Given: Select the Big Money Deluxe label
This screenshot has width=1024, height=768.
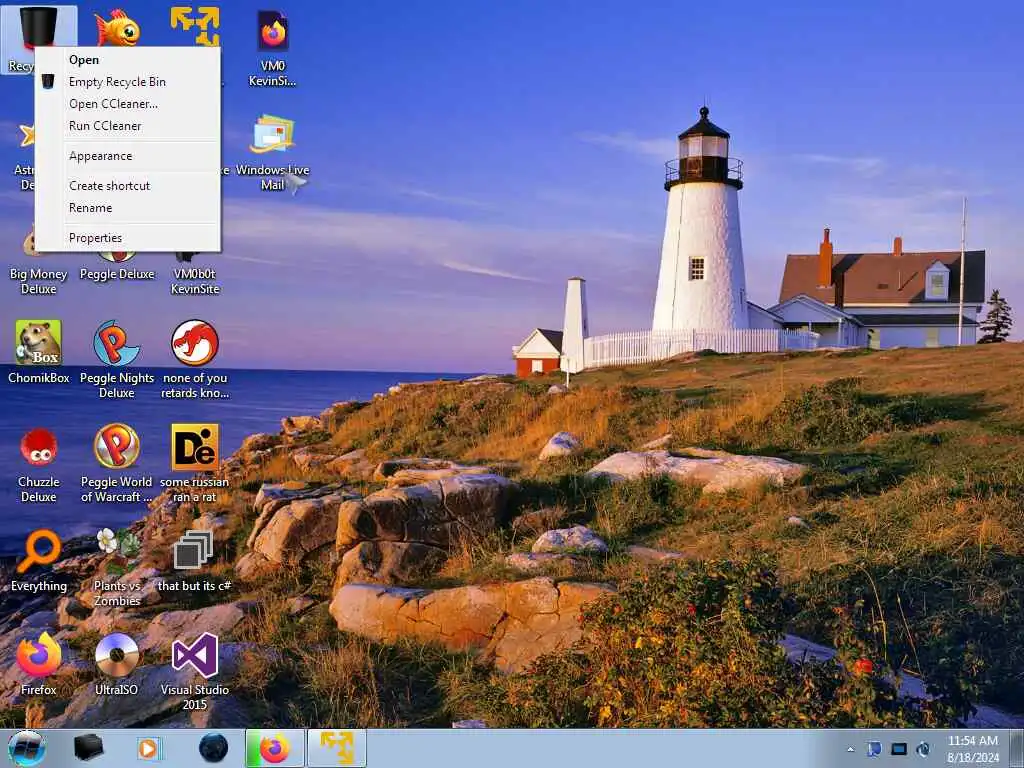Looking at the screenshot, I should [39, 281].
